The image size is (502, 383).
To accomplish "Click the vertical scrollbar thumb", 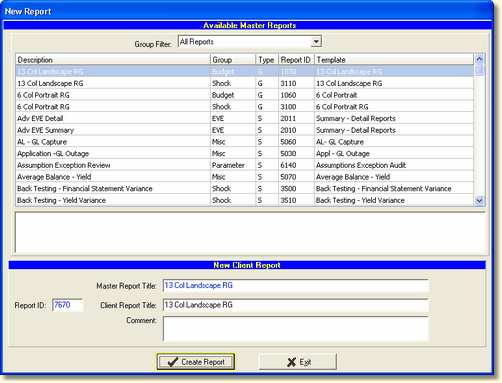I will click(x=479, y=71).
